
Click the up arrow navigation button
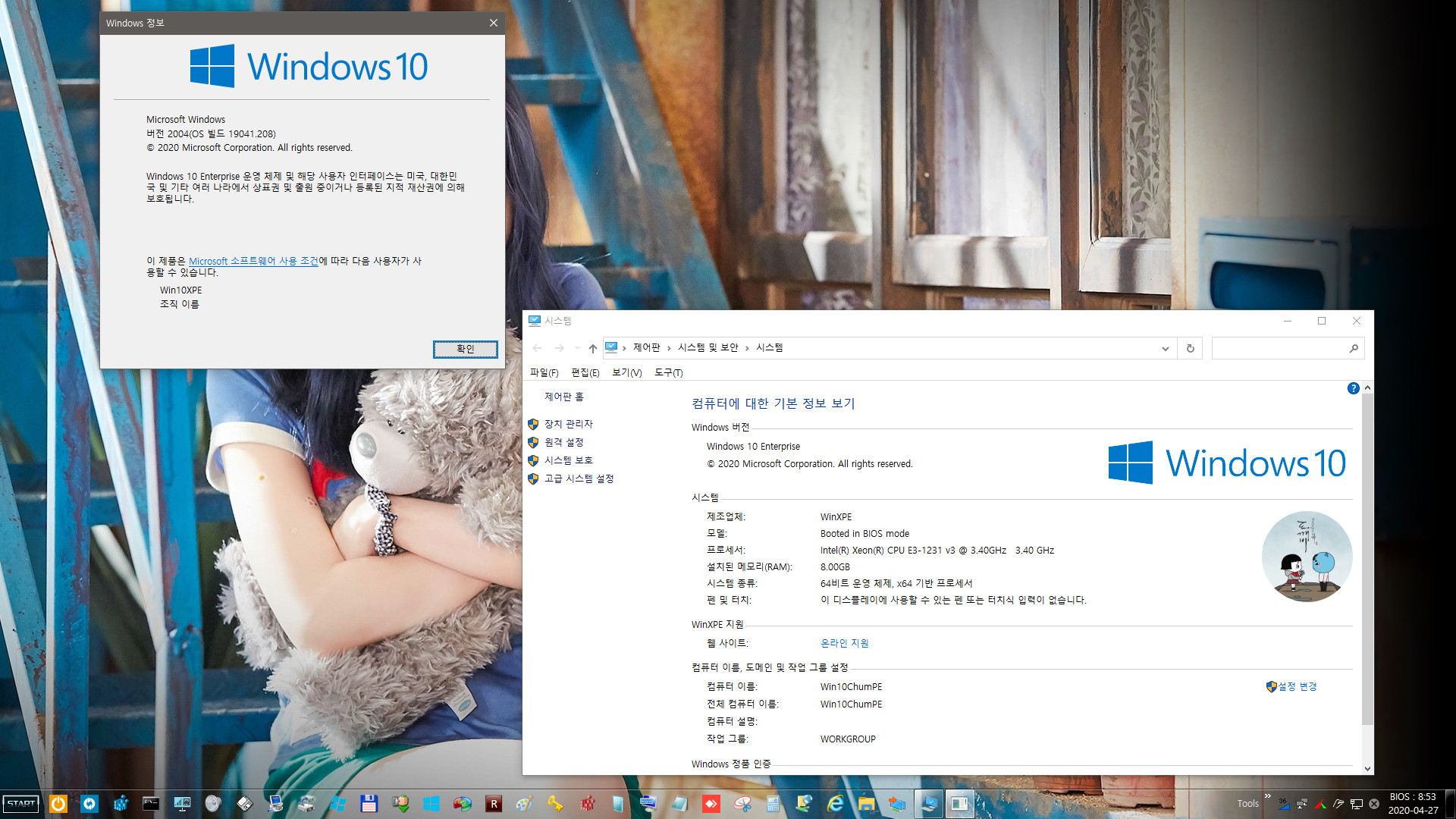pyautogui.click(x=592, y=348)
